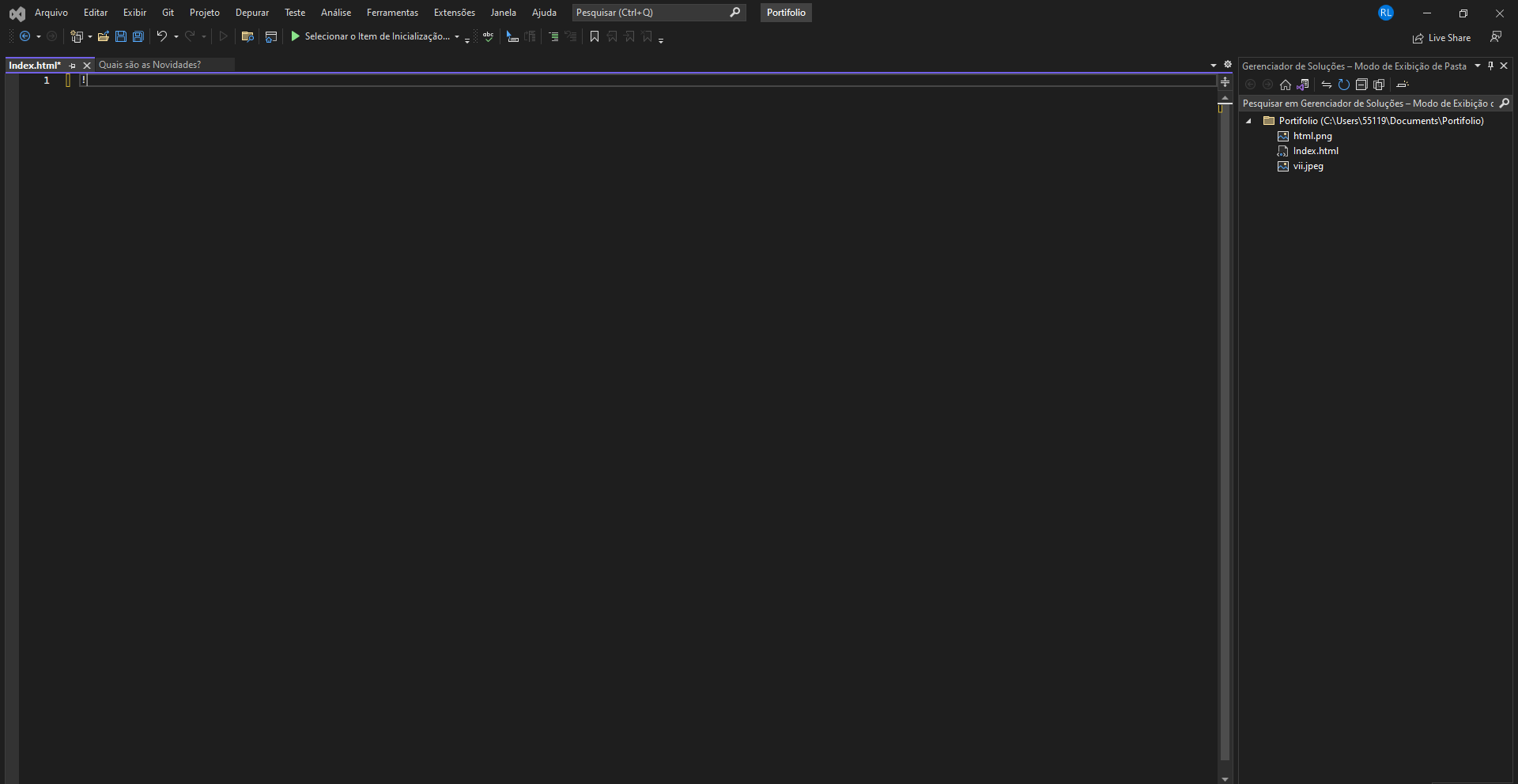This screenshot has height=784, width=1518.
Task: Select Index.html in Solution Explorer
Action: (1316, 151)
